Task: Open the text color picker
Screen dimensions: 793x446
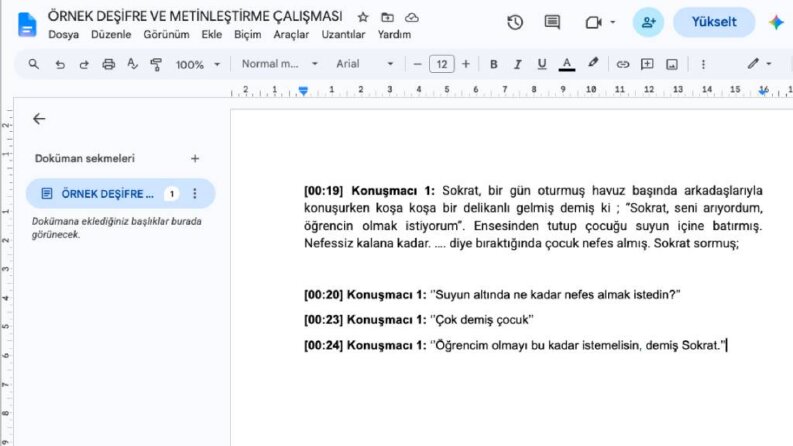Action: point(566,64)
